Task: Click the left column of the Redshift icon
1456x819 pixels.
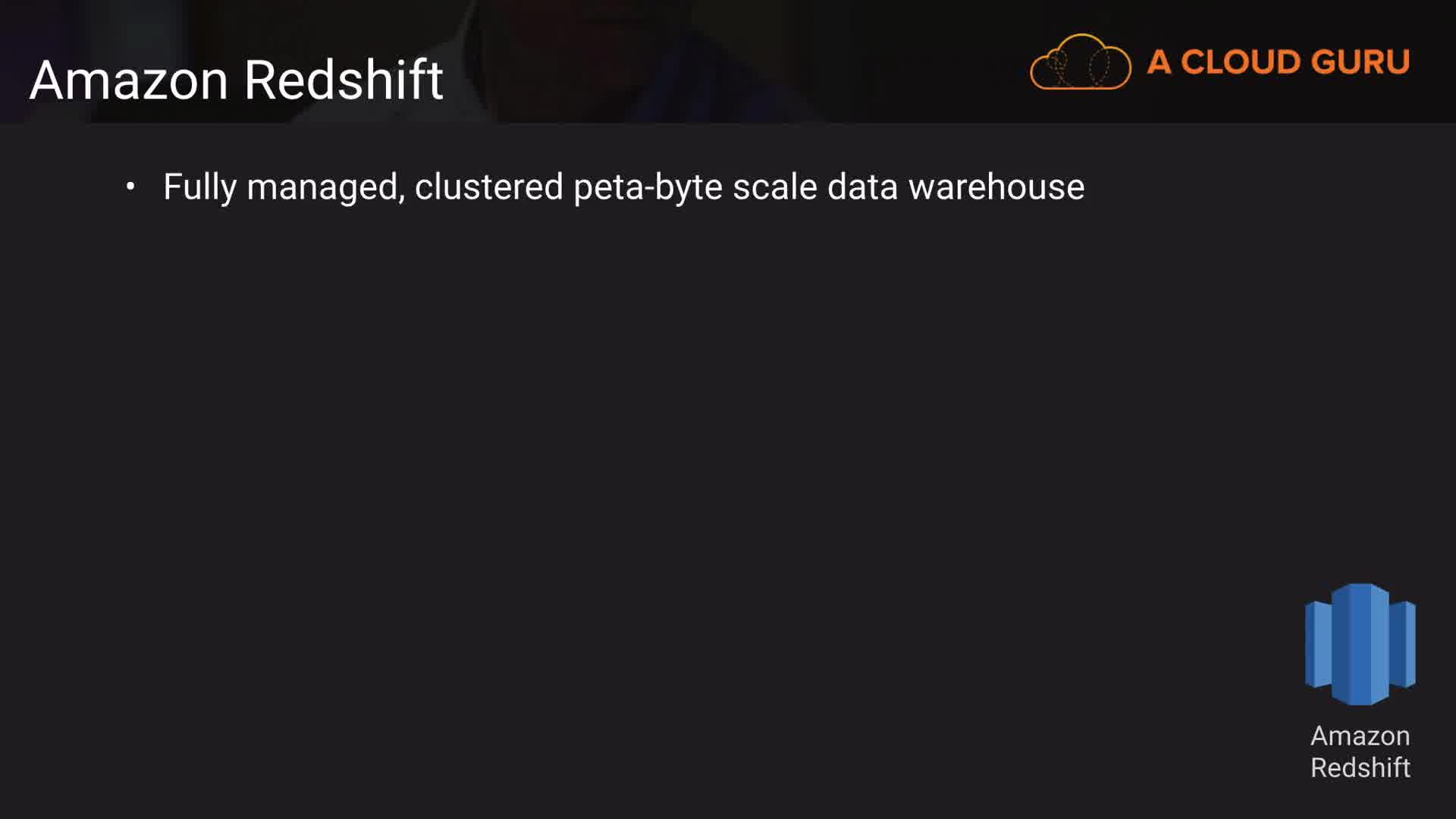Action: (1318, 644)
